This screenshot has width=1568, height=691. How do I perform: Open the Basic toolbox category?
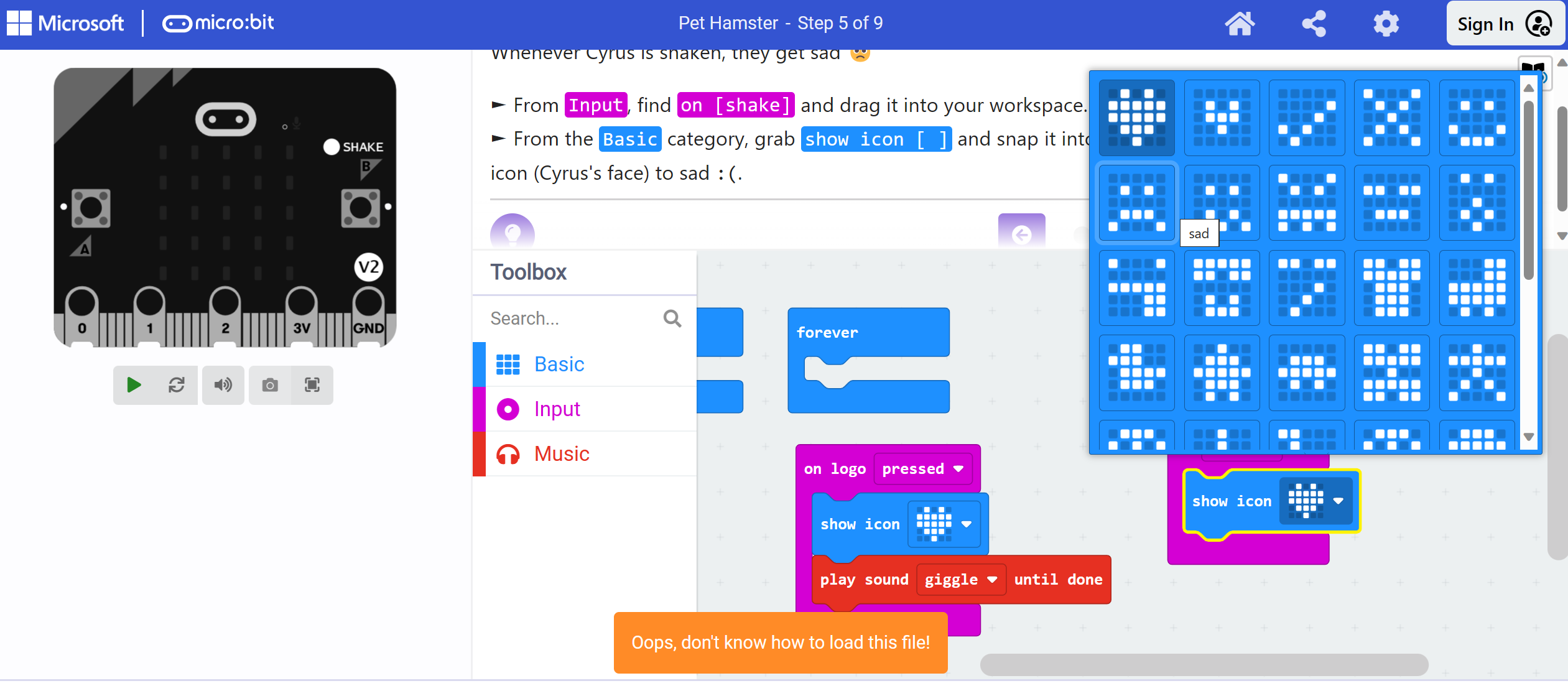[558, 364]
